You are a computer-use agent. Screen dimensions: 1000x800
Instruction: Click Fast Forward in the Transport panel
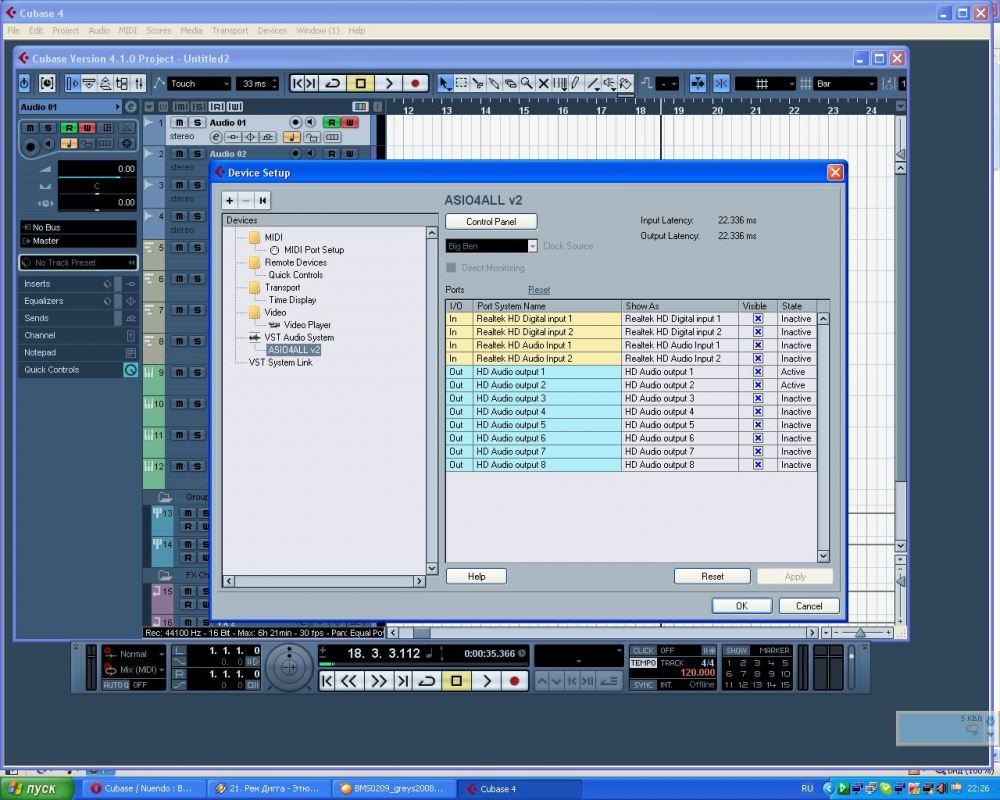point(378,681)
